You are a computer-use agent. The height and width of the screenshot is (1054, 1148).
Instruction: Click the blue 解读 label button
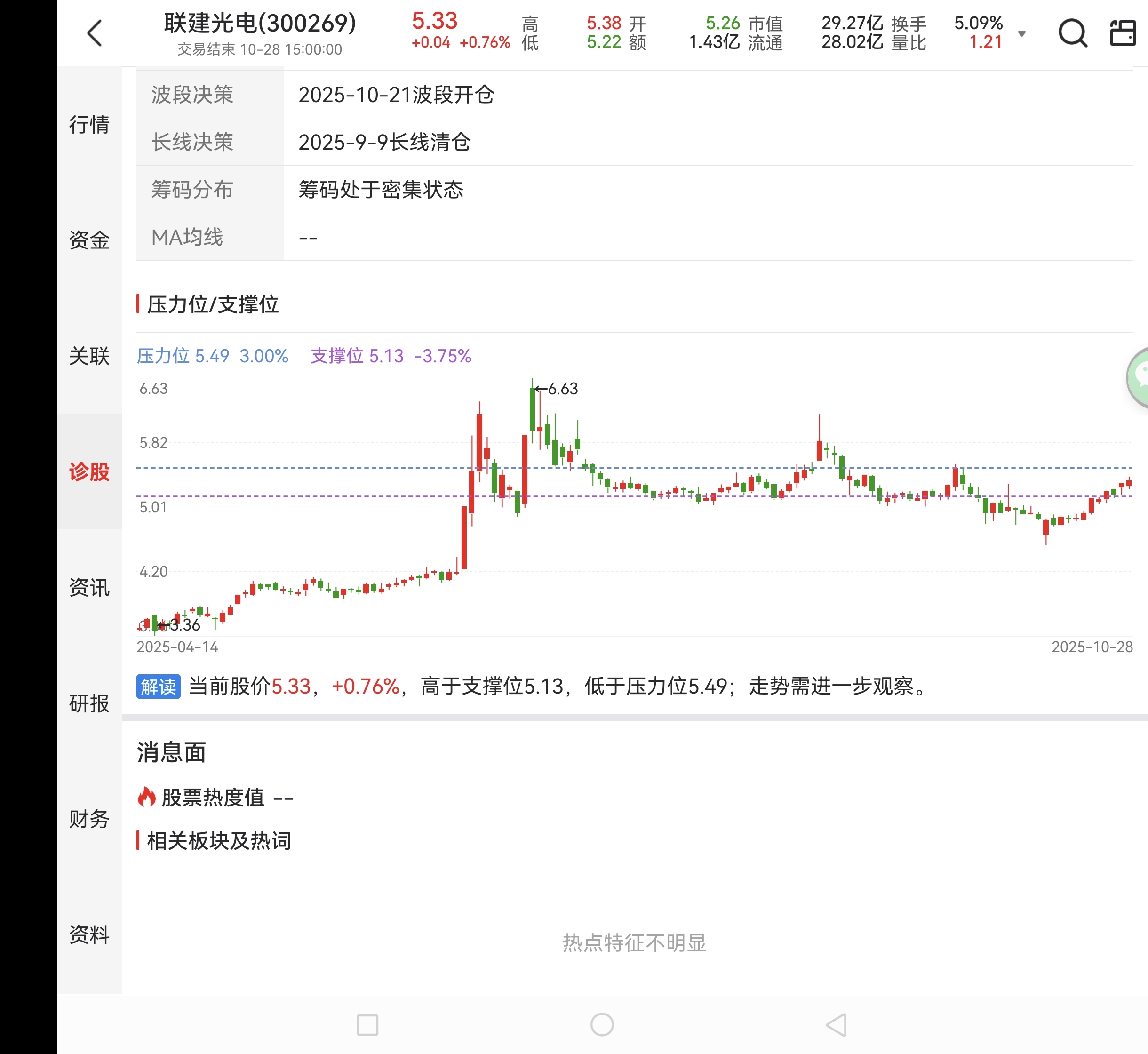point(158,686)
